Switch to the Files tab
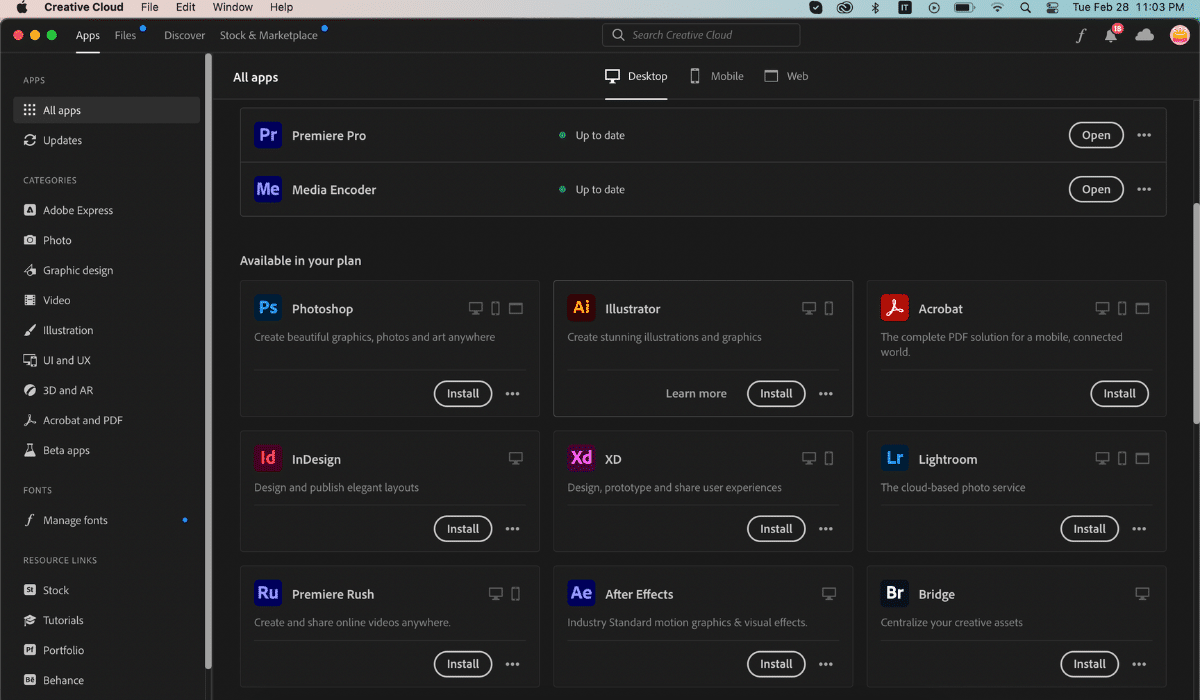The image size is (1200, 700). tap(125, 35)
